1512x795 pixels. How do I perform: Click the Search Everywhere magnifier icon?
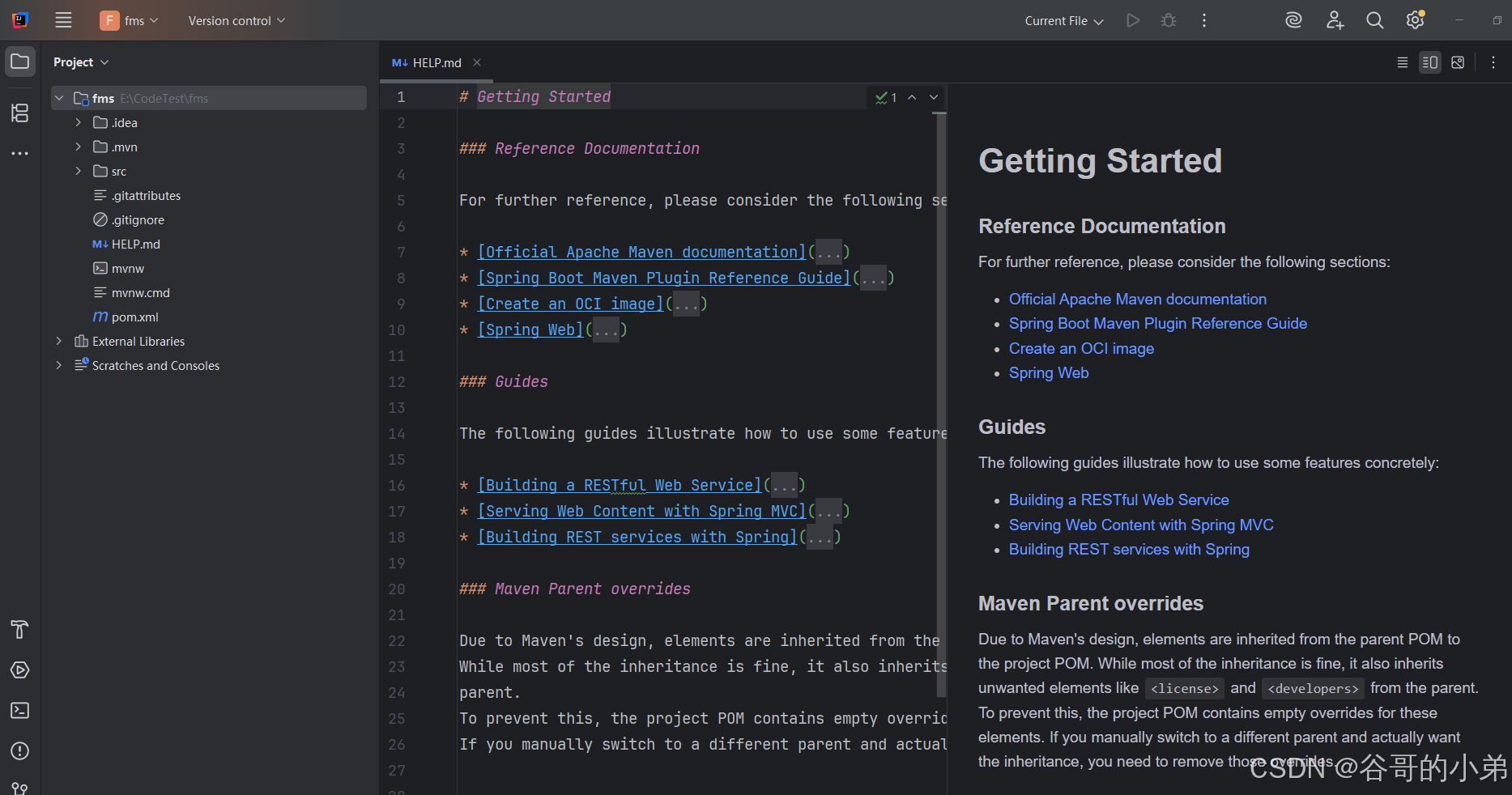(x=1374, y=20)
